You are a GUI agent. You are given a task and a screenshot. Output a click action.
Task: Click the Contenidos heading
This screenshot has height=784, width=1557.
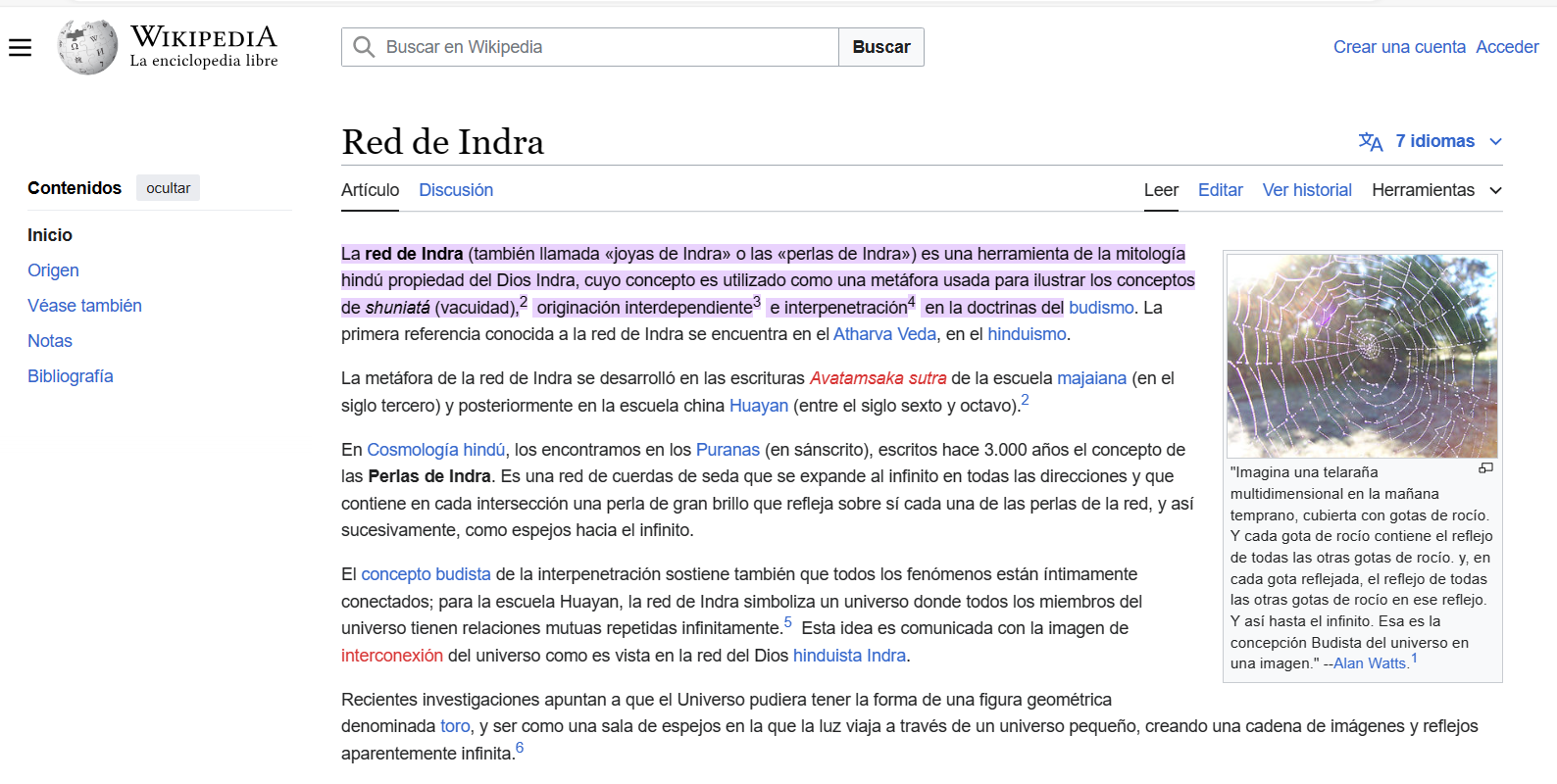[x=75, y=188]
